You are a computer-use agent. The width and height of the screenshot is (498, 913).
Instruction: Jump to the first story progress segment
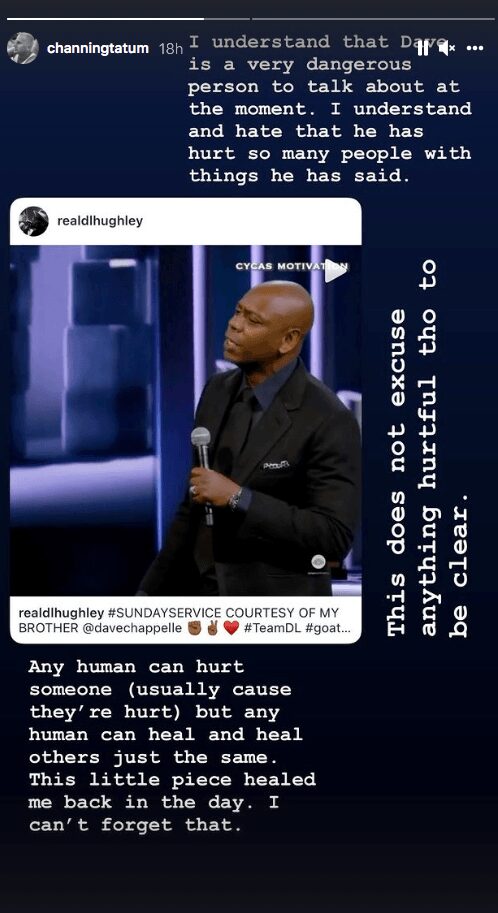128,19
